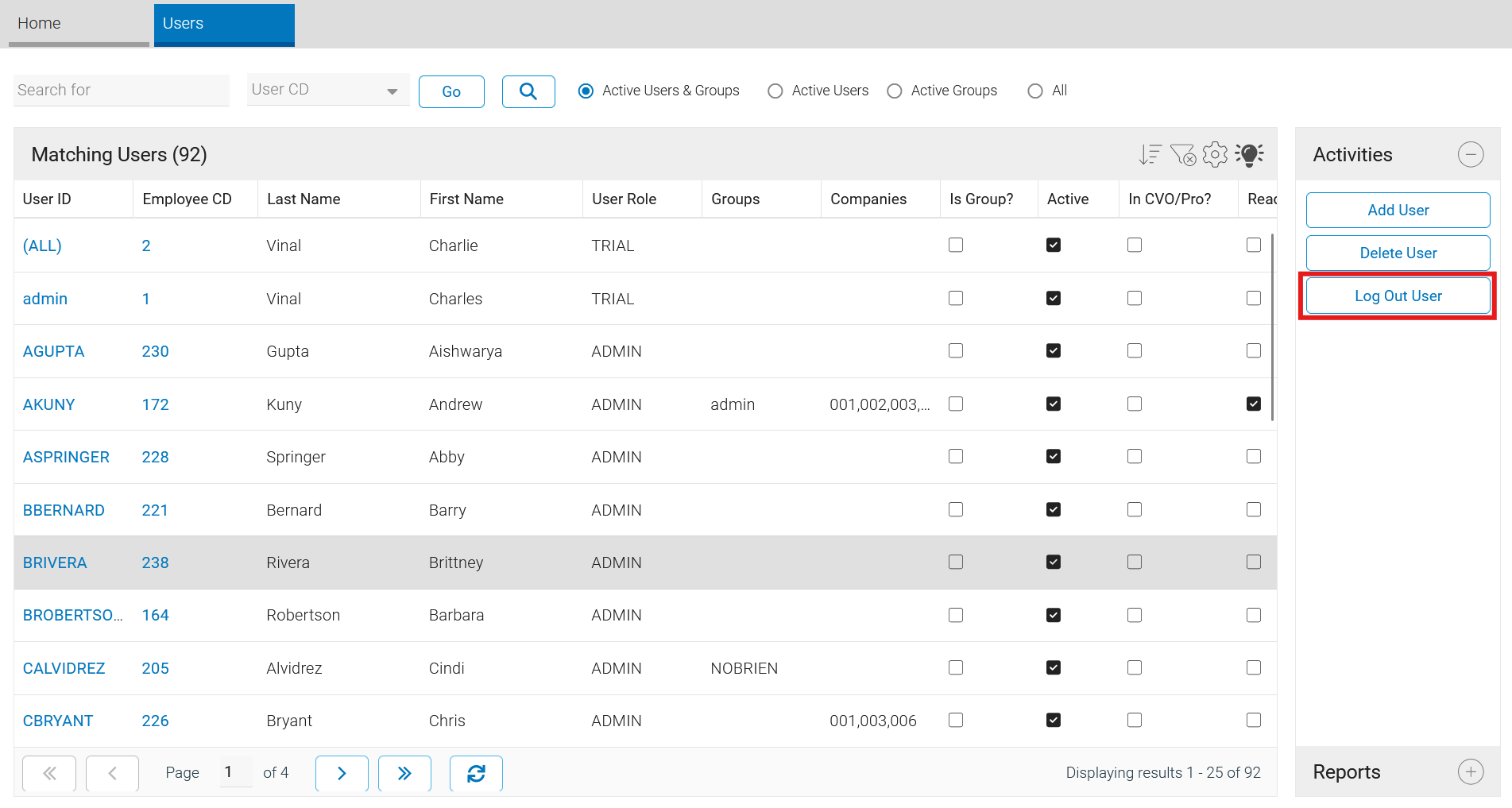Choose the Active Groups radio option
Viewport: 1512px width, 808px height.
tap(895, 91)
